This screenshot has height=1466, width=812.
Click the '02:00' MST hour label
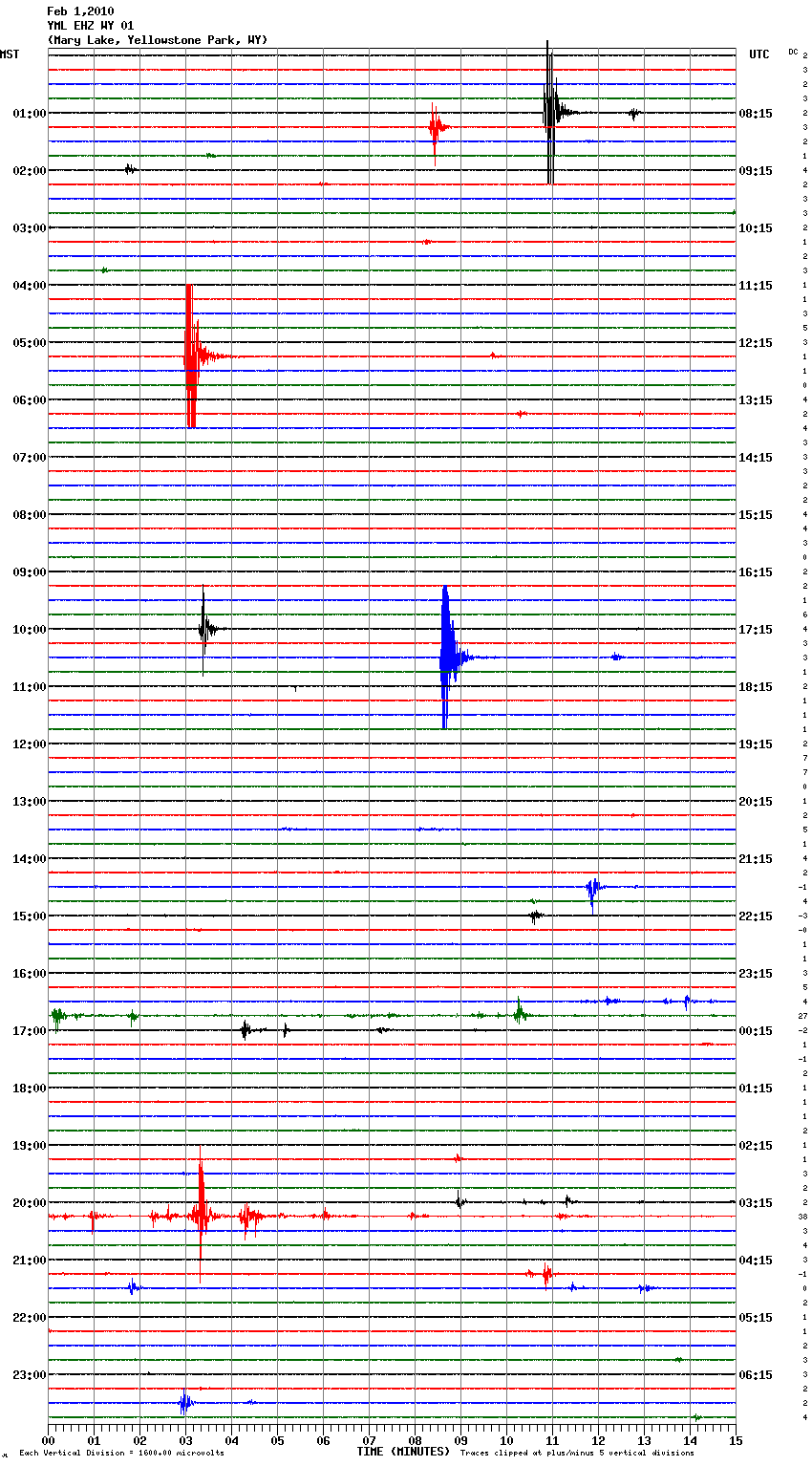tap(29, 170)
